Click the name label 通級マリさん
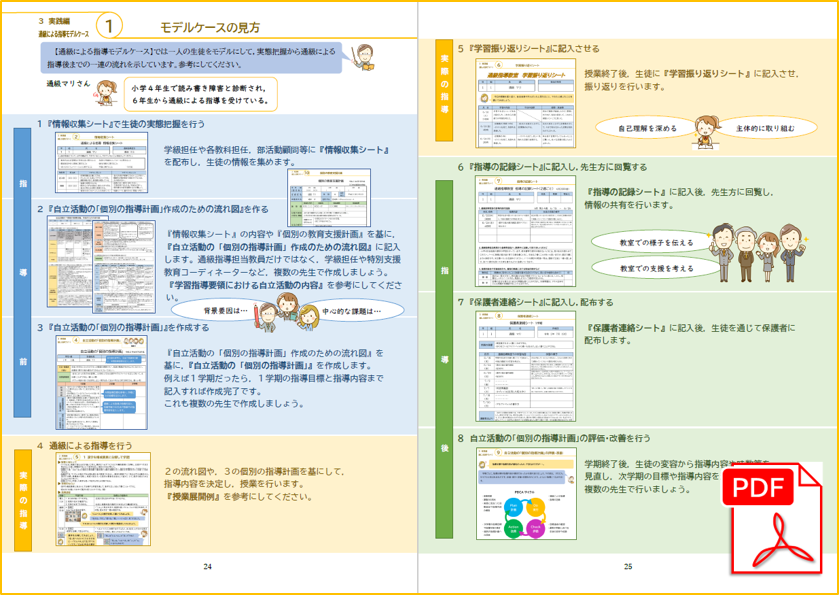The image size is (839, 595). (68, 83)
